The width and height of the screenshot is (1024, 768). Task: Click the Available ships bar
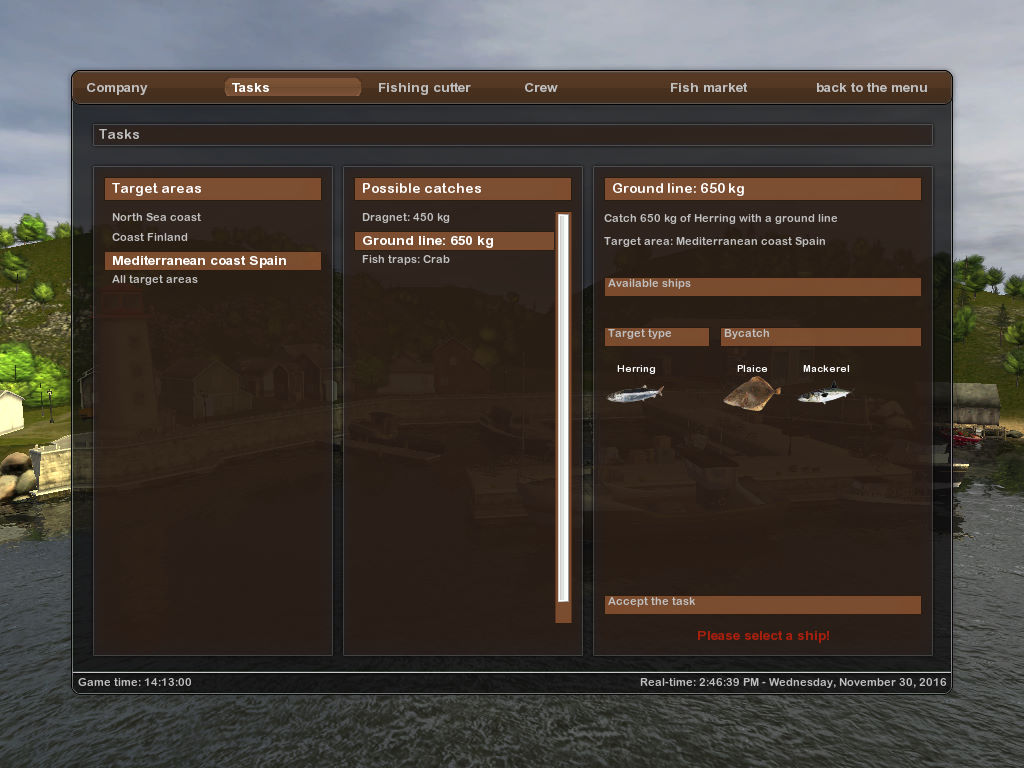763,287
